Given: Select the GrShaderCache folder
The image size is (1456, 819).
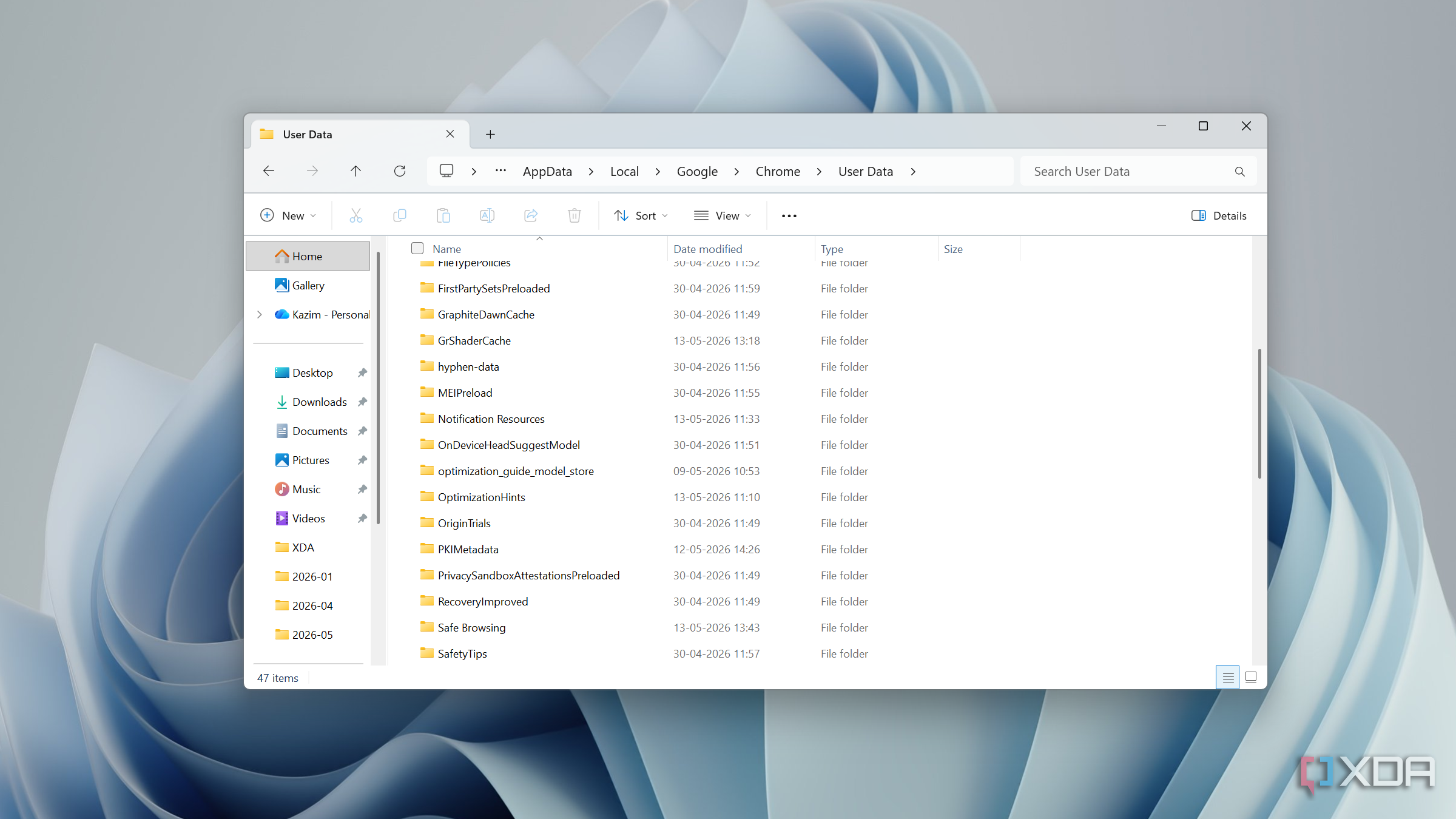Looking at the screenshot, I should (x=474, y=340).
